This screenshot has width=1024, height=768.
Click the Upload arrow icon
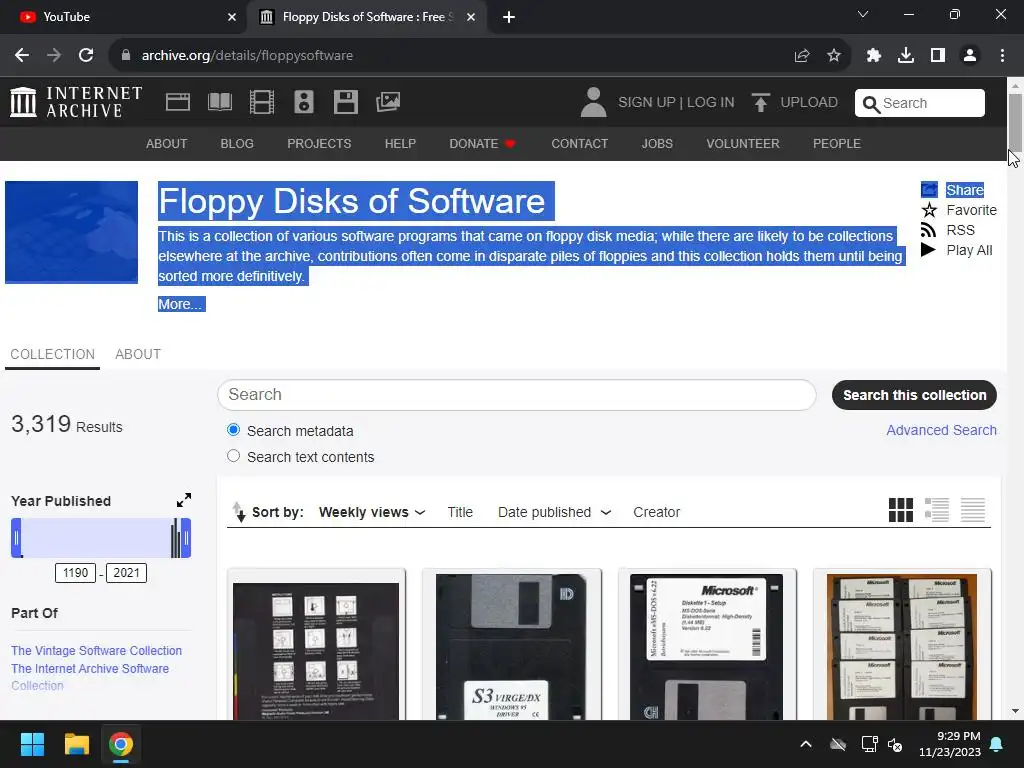point(760,103)
